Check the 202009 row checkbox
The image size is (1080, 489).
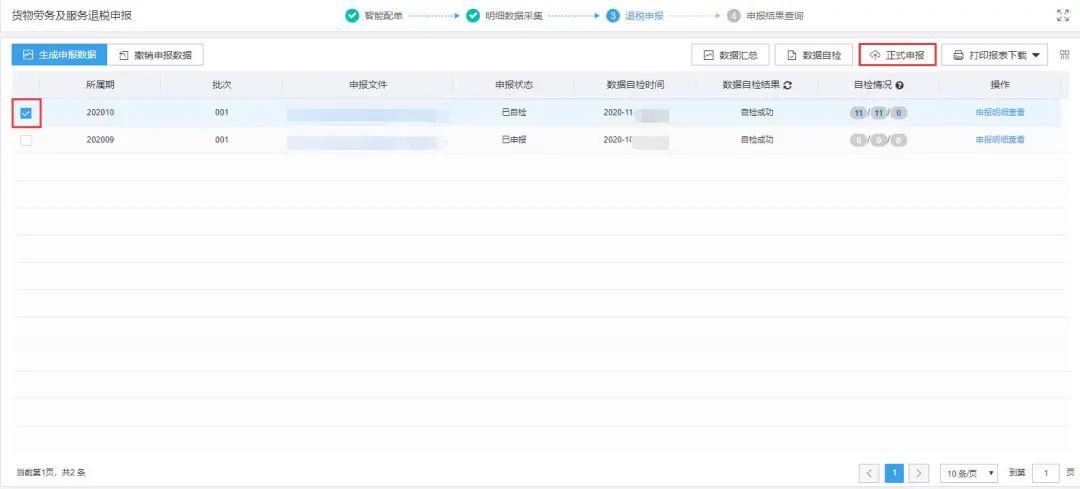(26, 140)
